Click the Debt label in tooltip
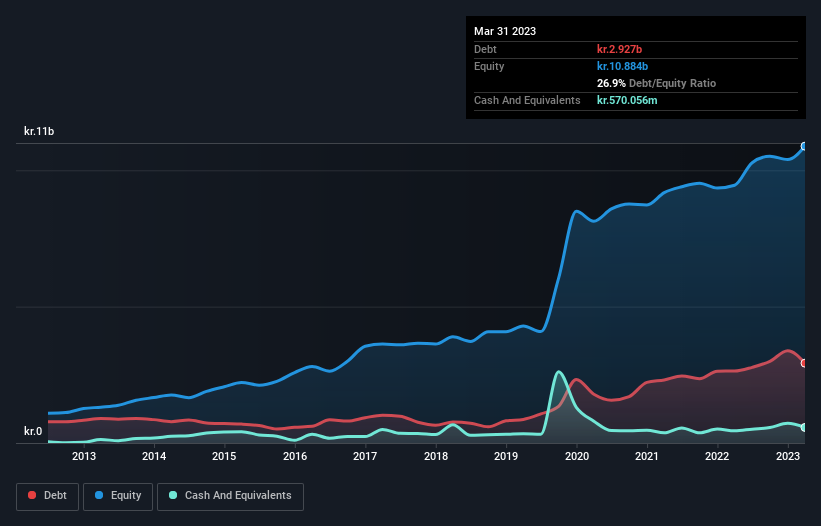The image size is (821, 526). 485,49
